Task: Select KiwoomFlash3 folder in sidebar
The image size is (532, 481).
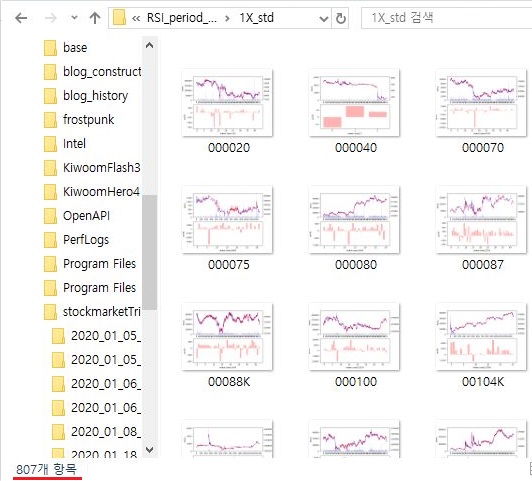Action: (101, 168)
